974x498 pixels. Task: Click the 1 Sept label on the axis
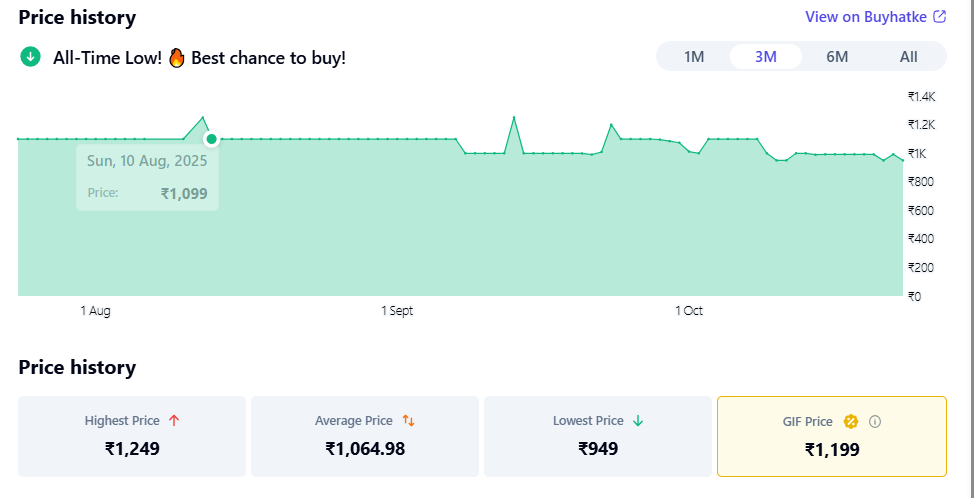click(x=397, y=311)
